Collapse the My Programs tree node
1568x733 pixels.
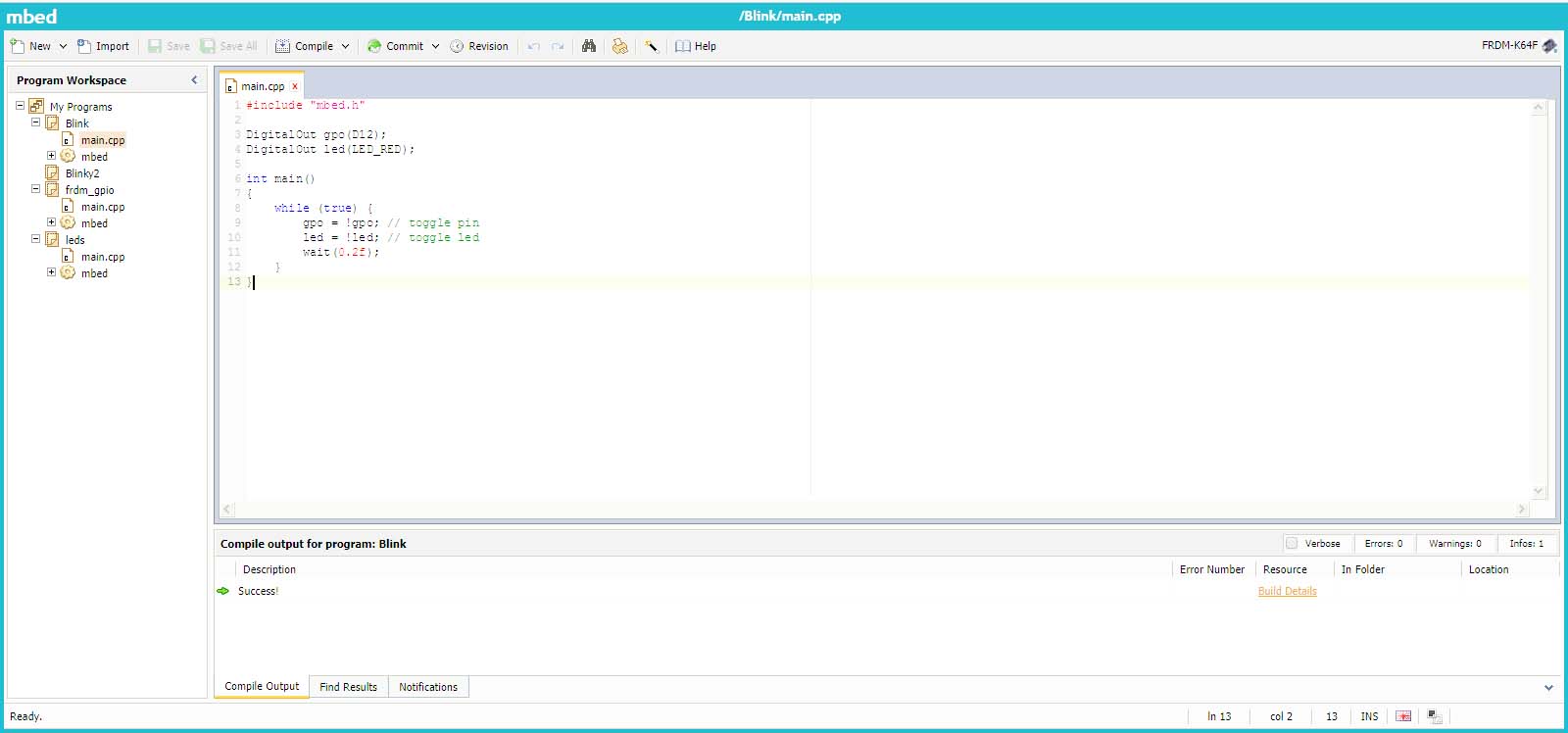click(x=20, y=106)
